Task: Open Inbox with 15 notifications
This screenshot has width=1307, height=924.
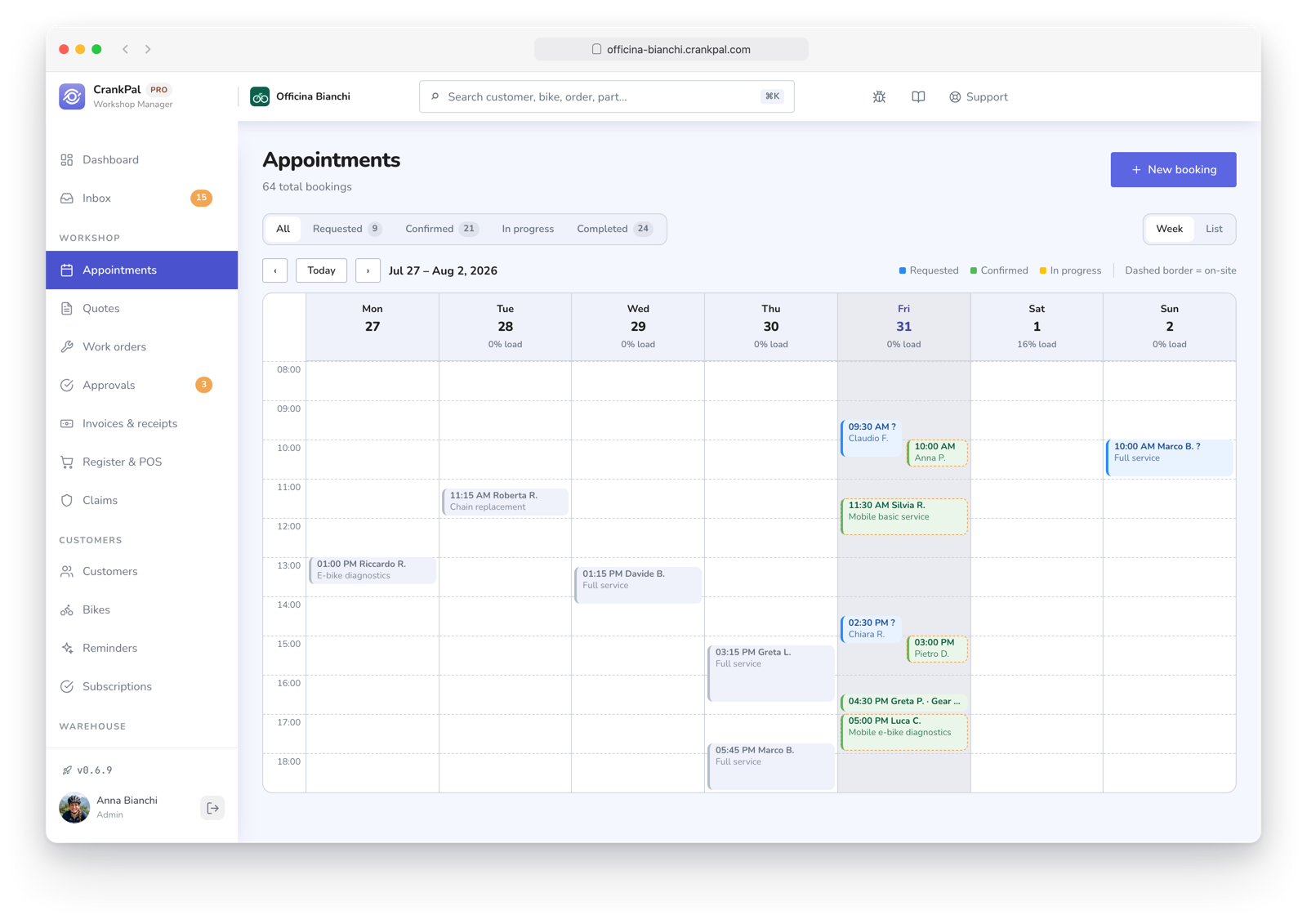Action: (141, 198)
